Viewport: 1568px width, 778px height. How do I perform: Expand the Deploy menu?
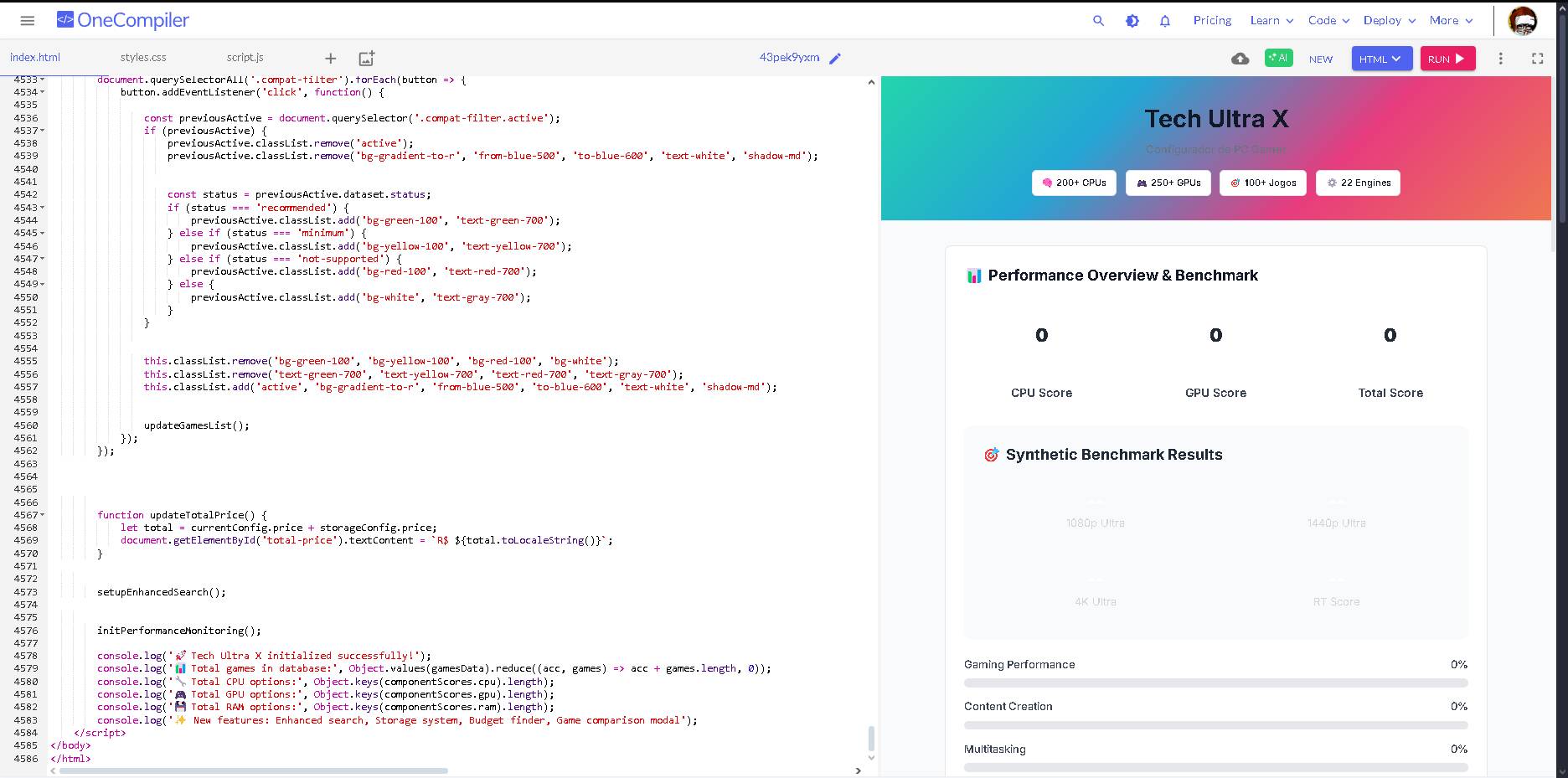pyautogui.click(x=1389, y=21)
